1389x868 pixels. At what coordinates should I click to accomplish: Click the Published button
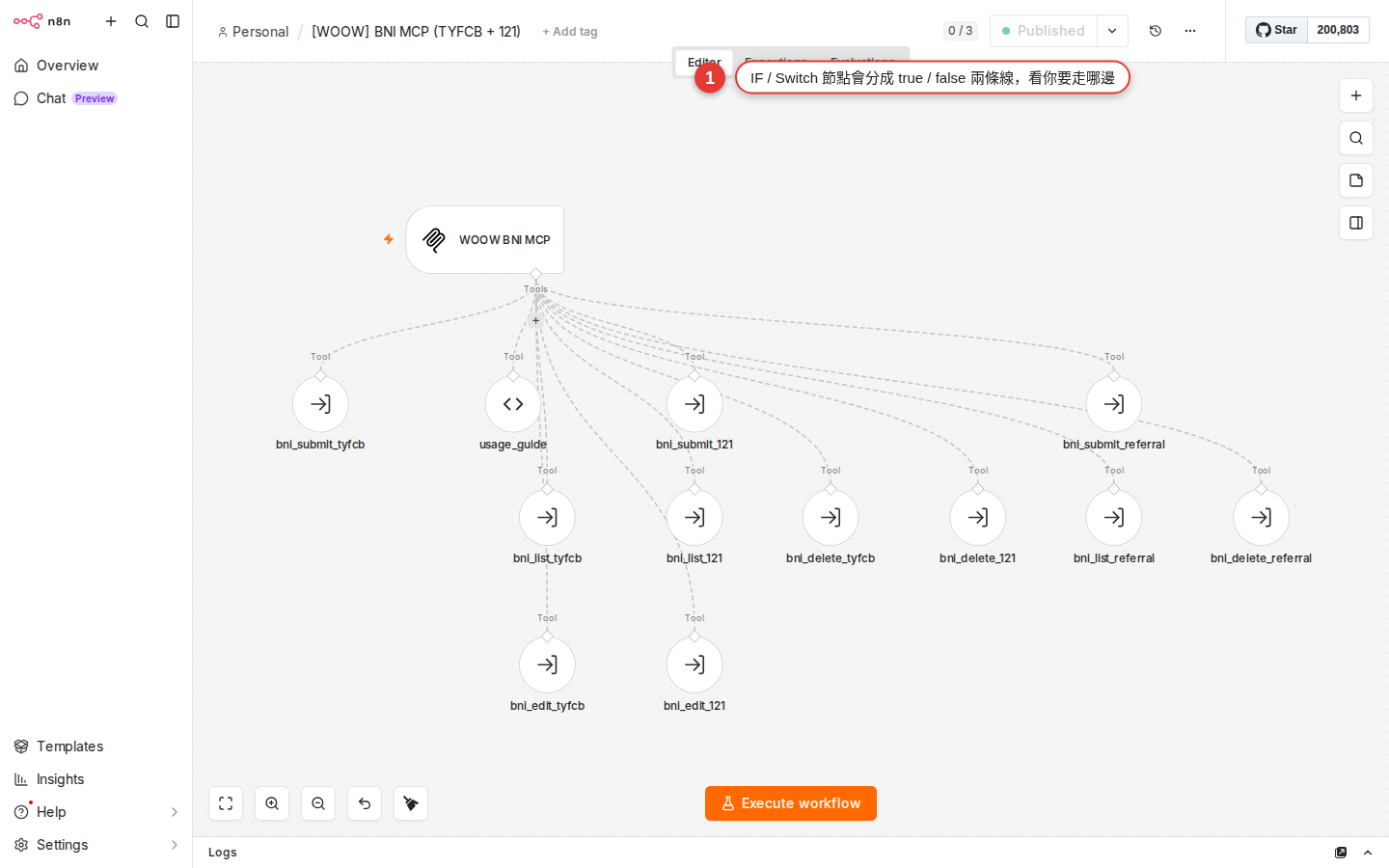point(1044,31)
